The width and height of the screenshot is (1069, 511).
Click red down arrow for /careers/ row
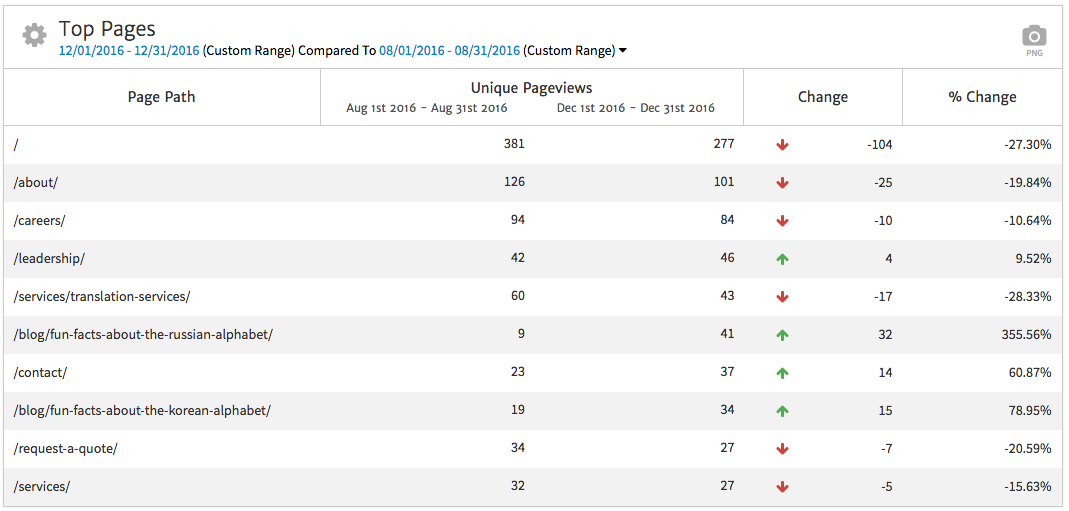click(782, 221)
